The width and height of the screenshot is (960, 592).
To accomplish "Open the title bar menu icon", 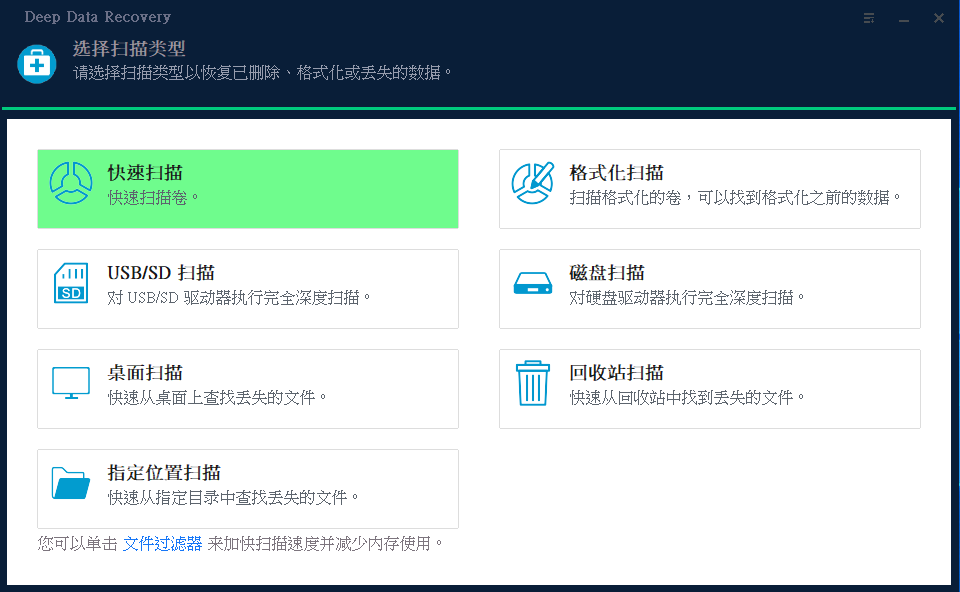I will pyautogui.click(x=870, y=18).
